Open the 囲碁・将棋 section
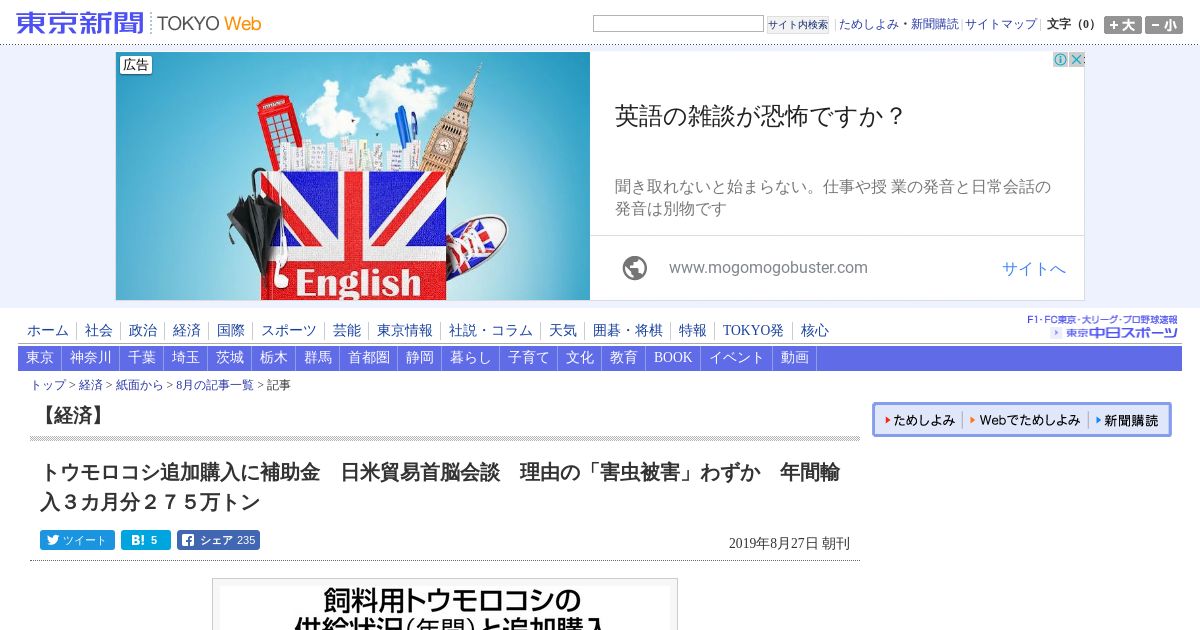Screen dimensions: 1200x630 (628, 331)
